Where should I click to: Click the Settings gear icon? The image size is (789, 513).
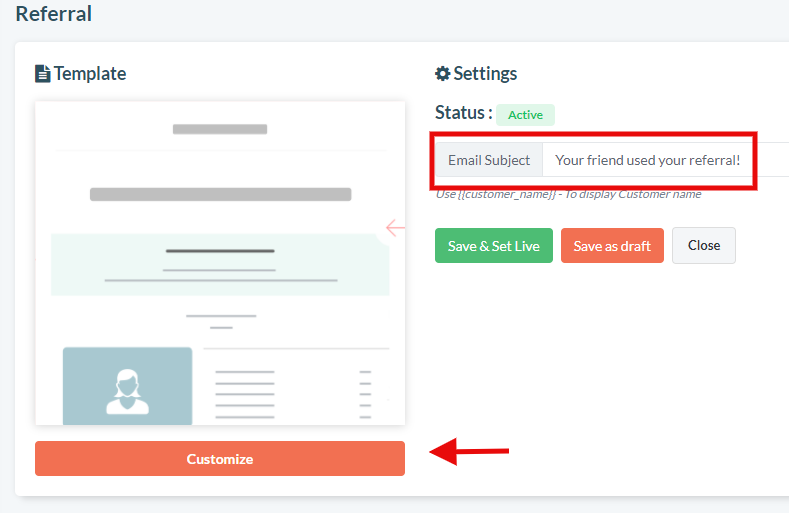(x=442, y=74)
